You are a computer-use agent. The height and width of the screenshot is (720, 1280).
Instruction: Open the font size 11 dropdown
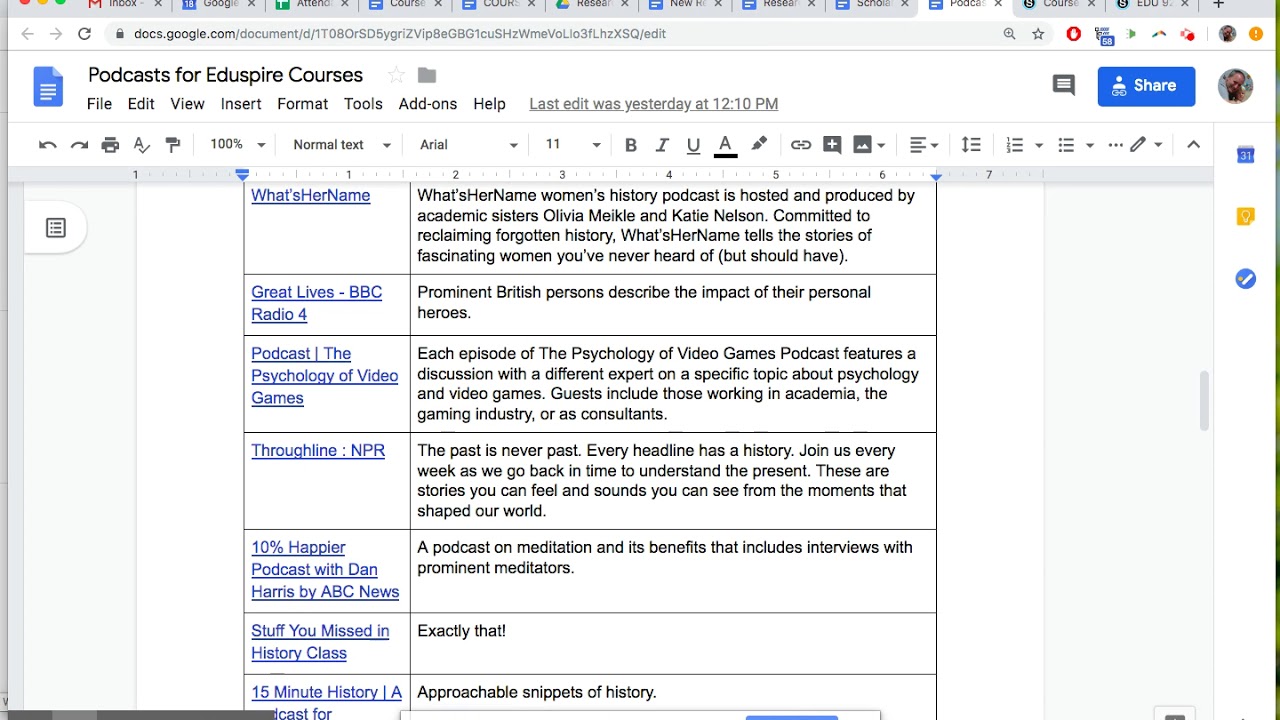pos(572,145)
